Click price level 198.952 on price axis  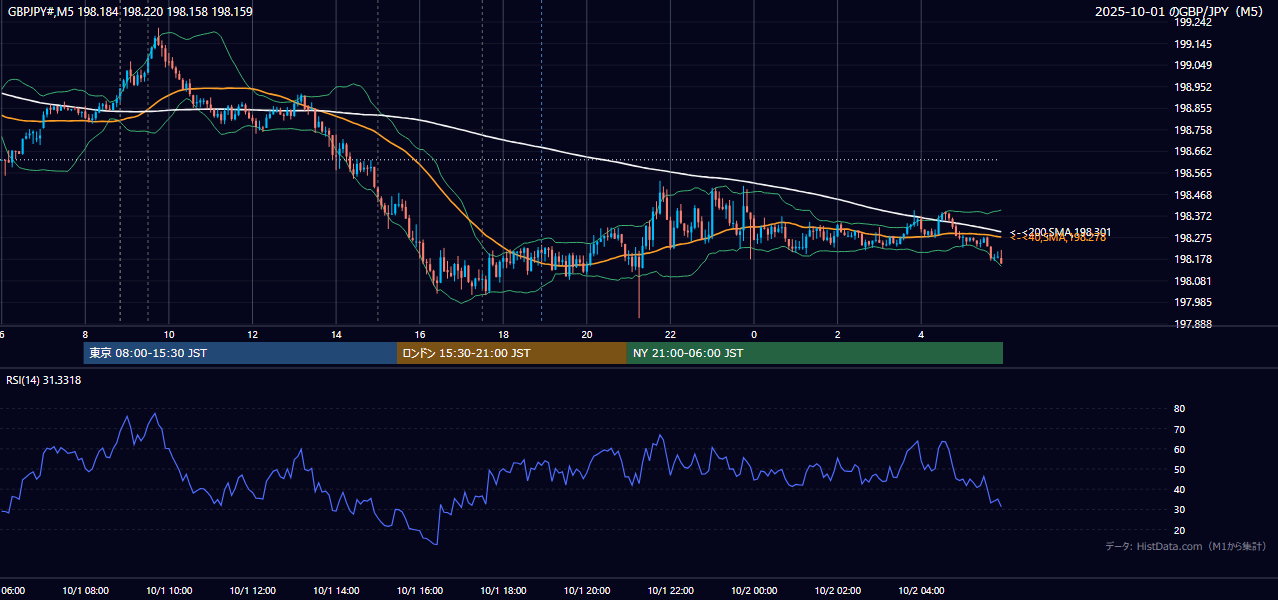click(x=1193, y=87)
